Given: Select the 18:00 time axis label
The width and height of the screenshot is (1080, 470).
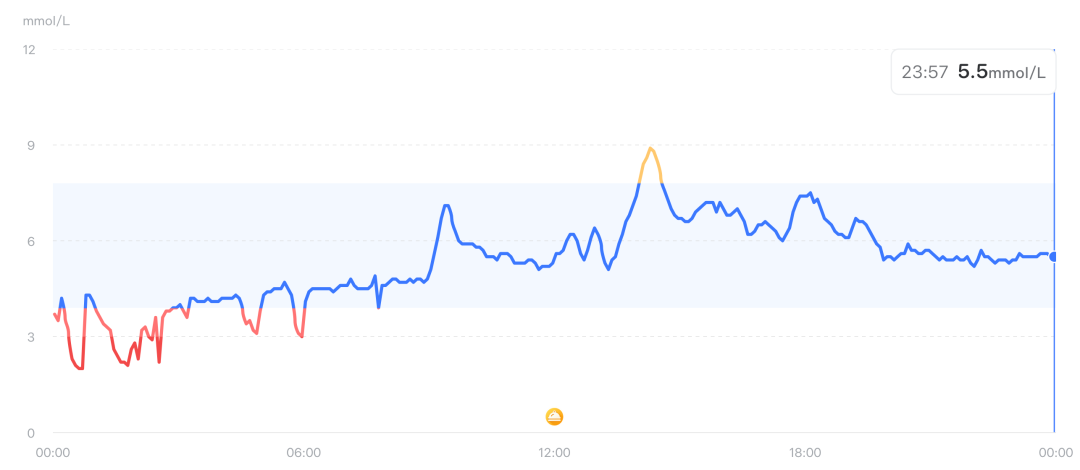Looking at the screenshot, I should click(805, 453).
